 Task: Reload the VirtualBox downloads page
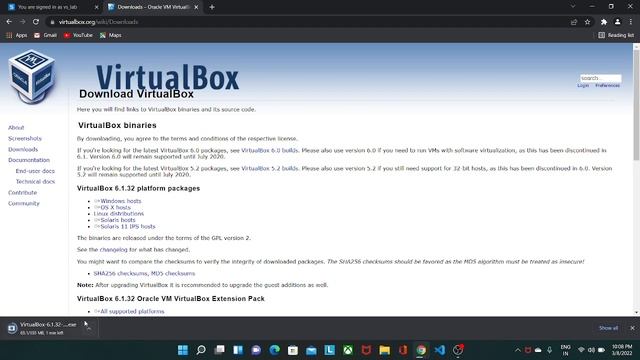pos(36,22)
